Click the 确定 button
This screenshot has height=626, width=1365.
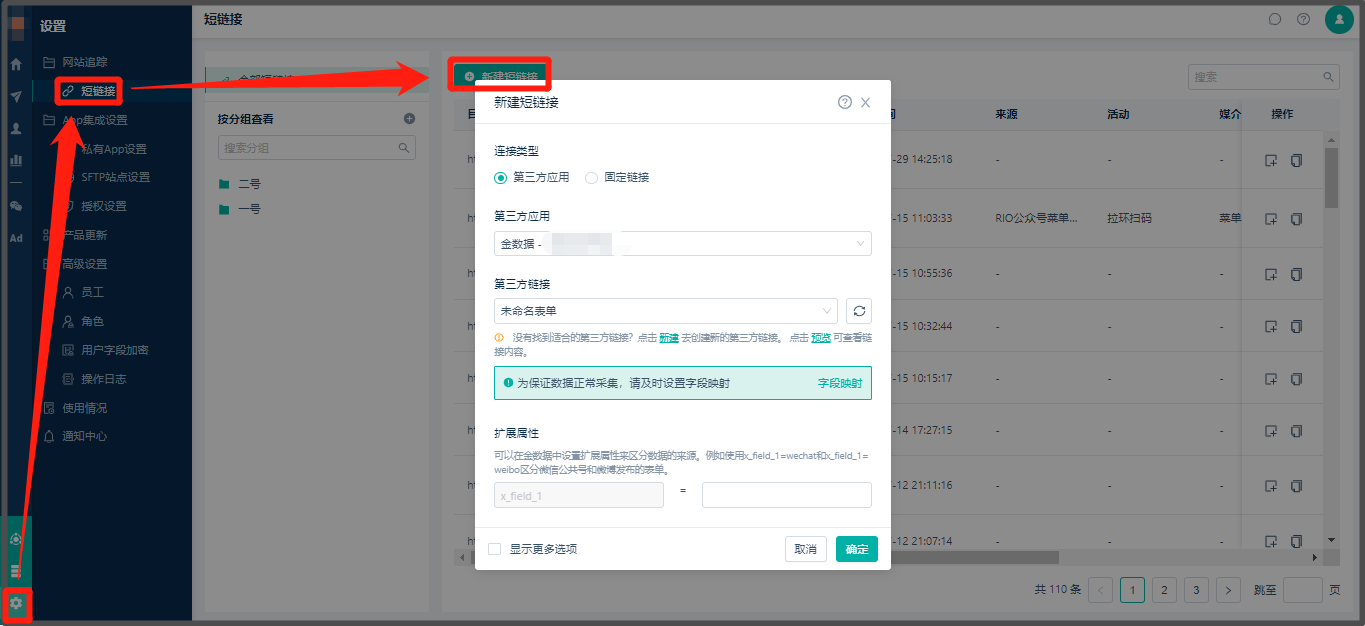857,549
